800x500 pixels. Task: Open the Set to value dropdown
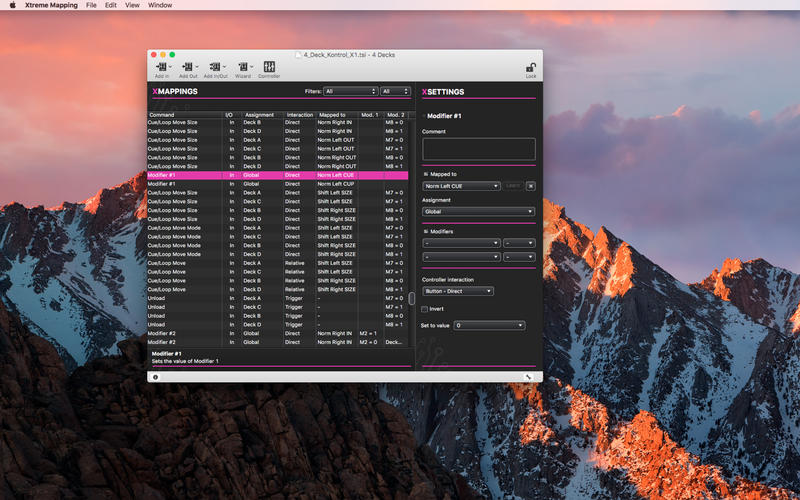click(489, 326)
